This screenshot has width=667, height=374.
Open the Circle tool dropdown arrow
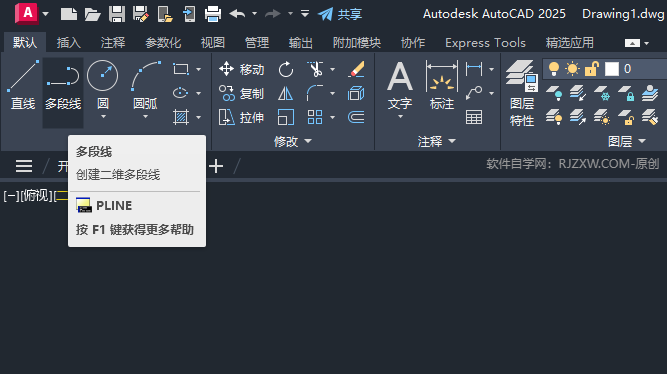[103, 117]
